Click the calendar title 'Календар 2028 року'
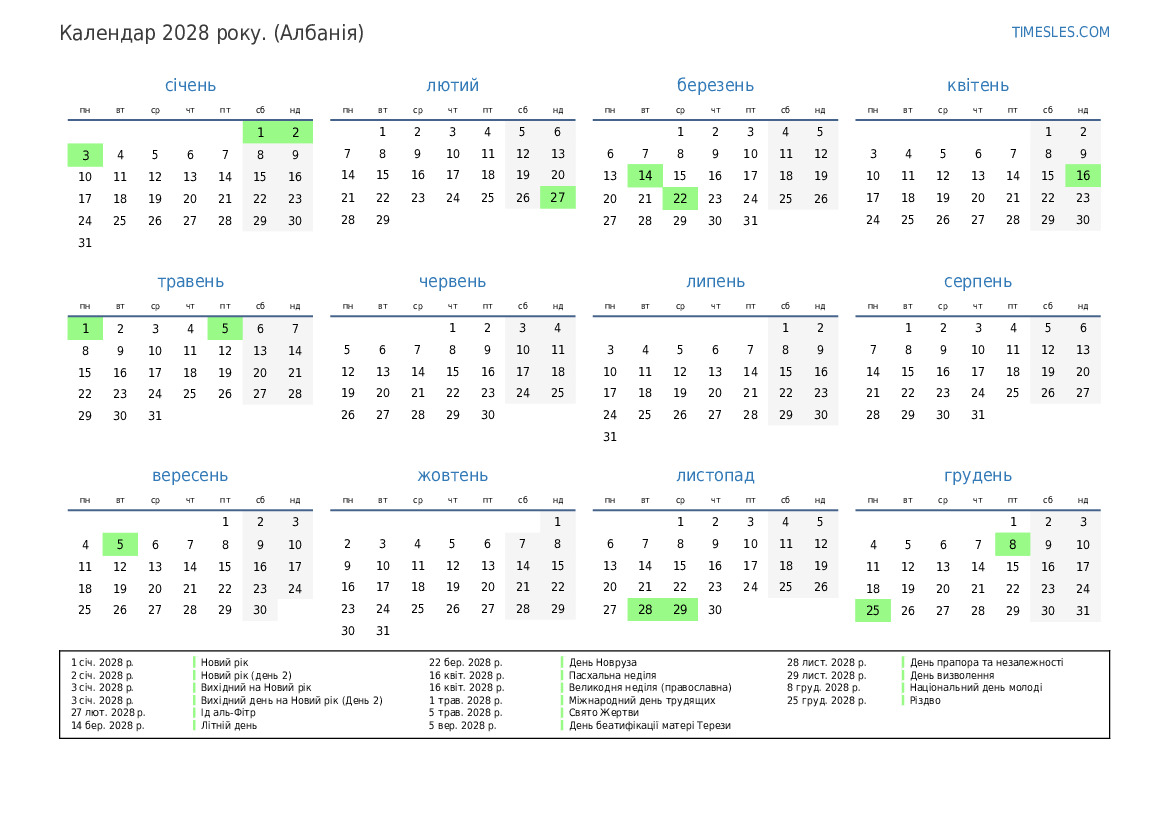 211,33
